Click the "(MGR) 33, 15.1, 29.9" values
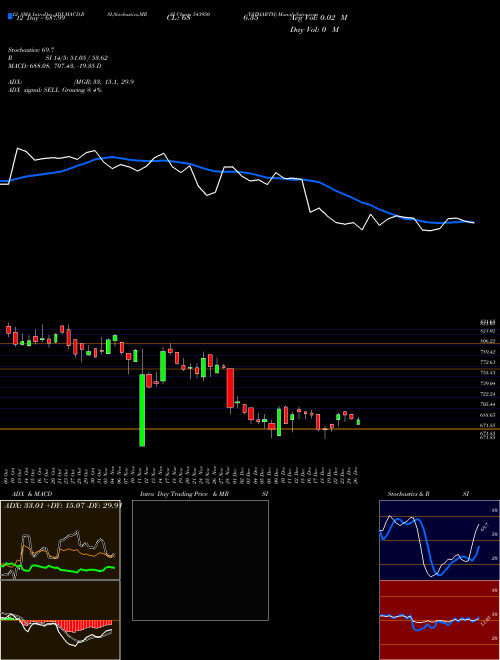 click(104, 82)
